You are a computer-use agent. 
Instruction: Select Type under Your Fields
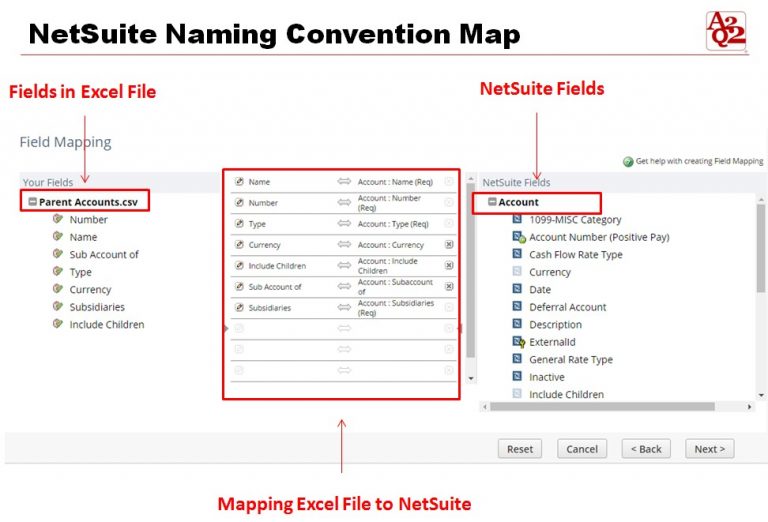[x=80, y=272]
